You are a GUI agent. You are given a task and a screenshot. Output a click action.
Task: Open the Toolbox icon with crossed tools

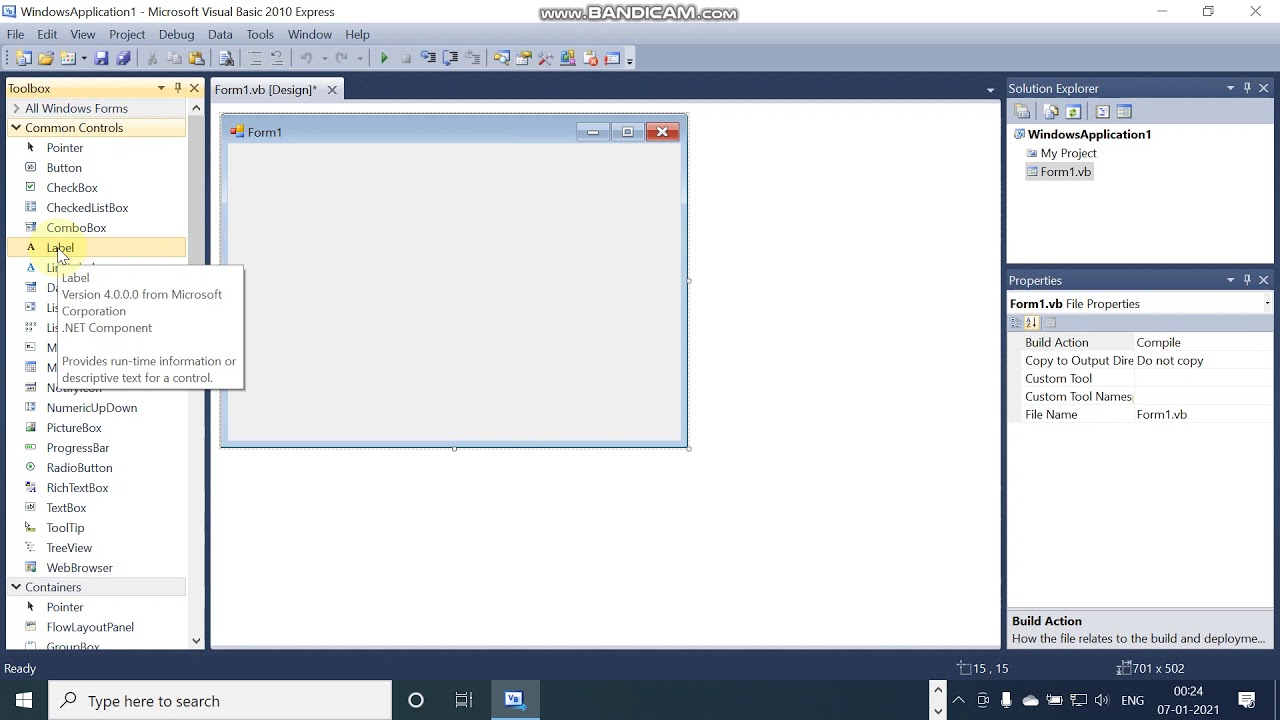(546, 59)
